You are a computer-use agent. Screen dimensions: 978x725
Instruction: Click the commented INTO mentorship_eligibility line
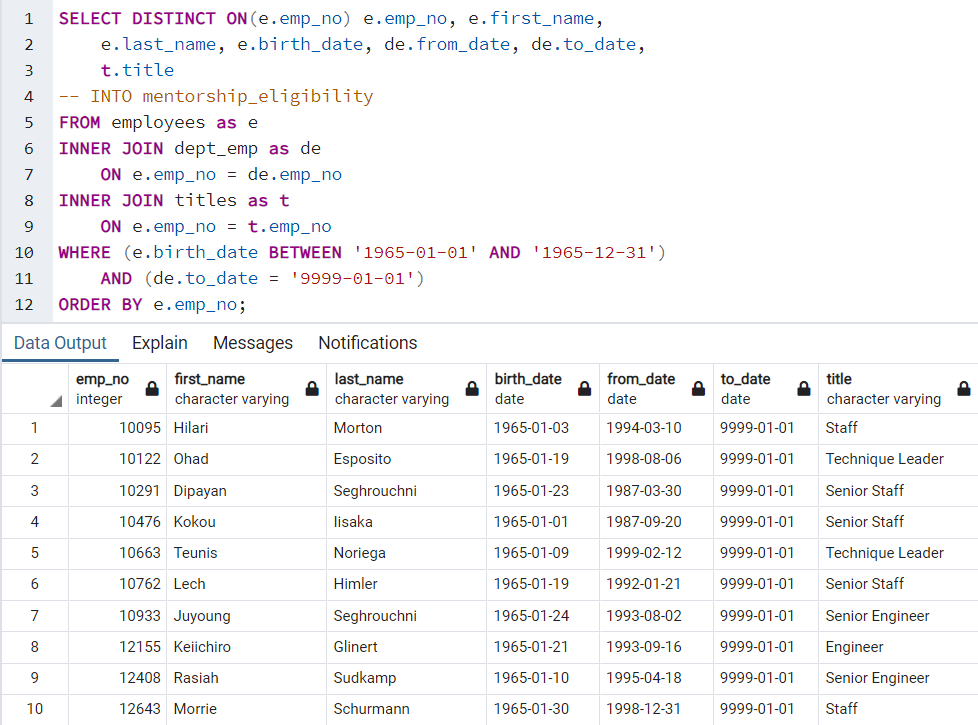pos(216,96)
